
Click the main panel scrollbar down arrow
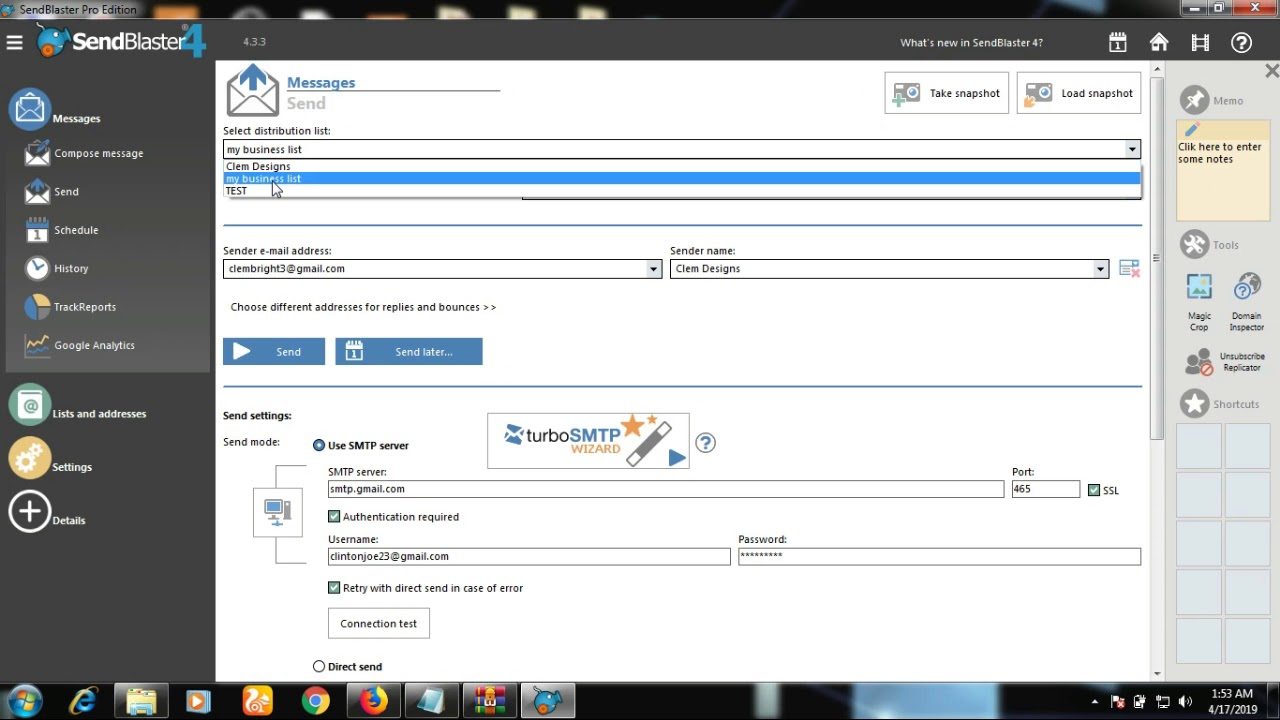click(1157, 674)
